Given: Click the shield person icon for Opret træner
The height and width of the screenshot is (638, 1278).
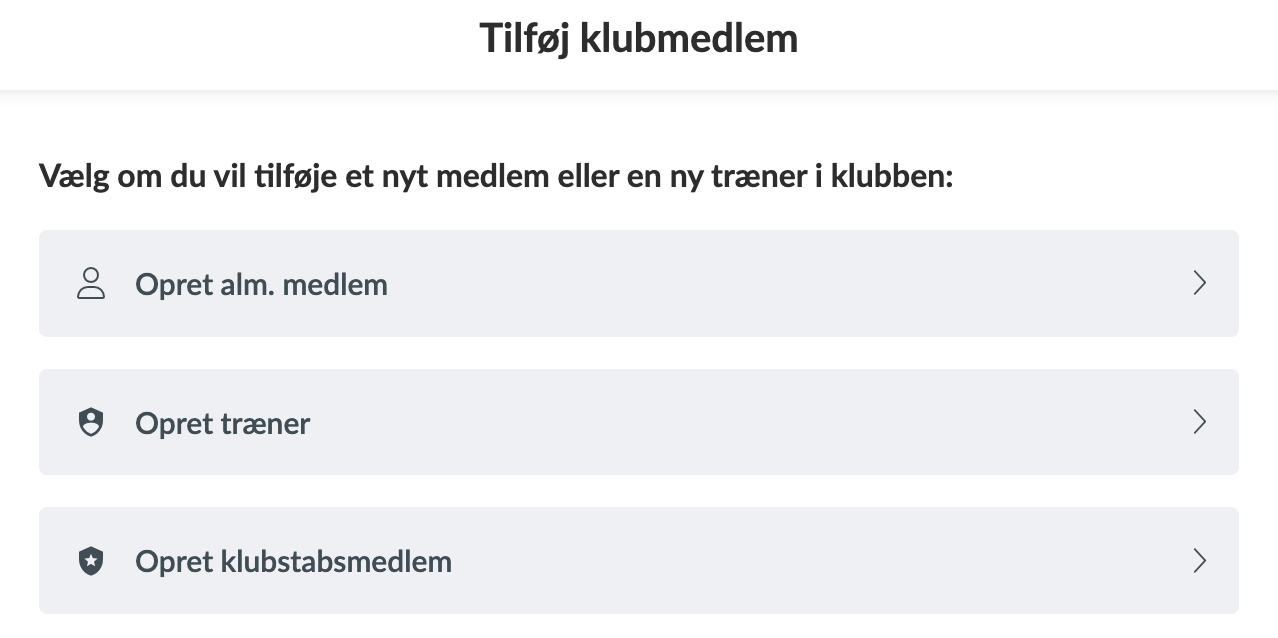Looking at the screenshot, I should (91, 423).
